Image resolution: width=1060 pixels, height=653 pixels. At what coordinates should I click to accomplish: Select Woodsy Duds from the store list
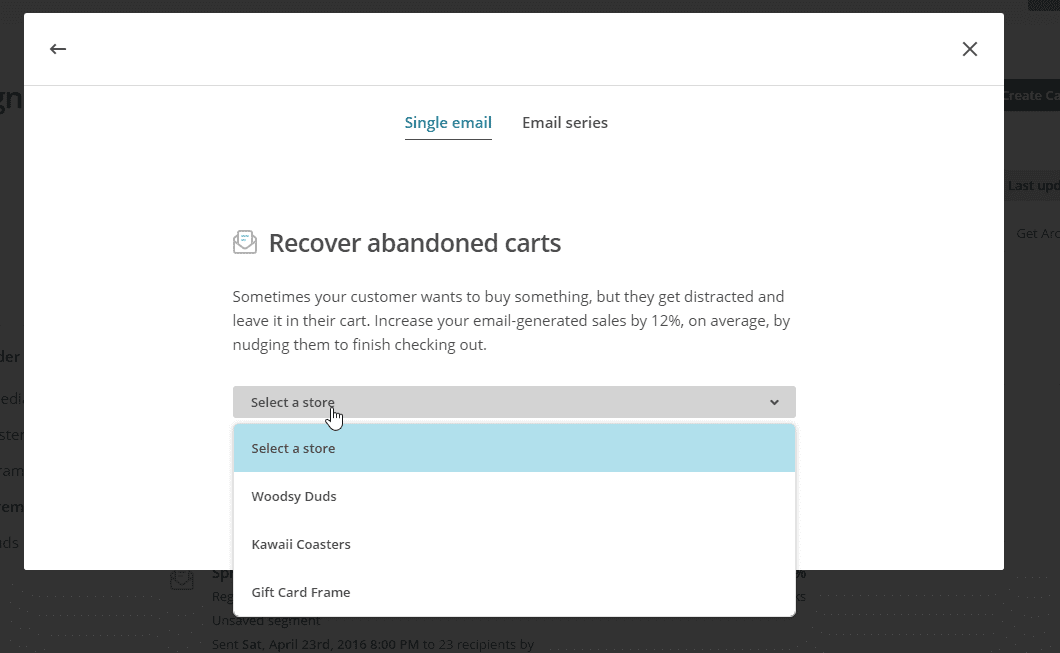click(514, 496)
